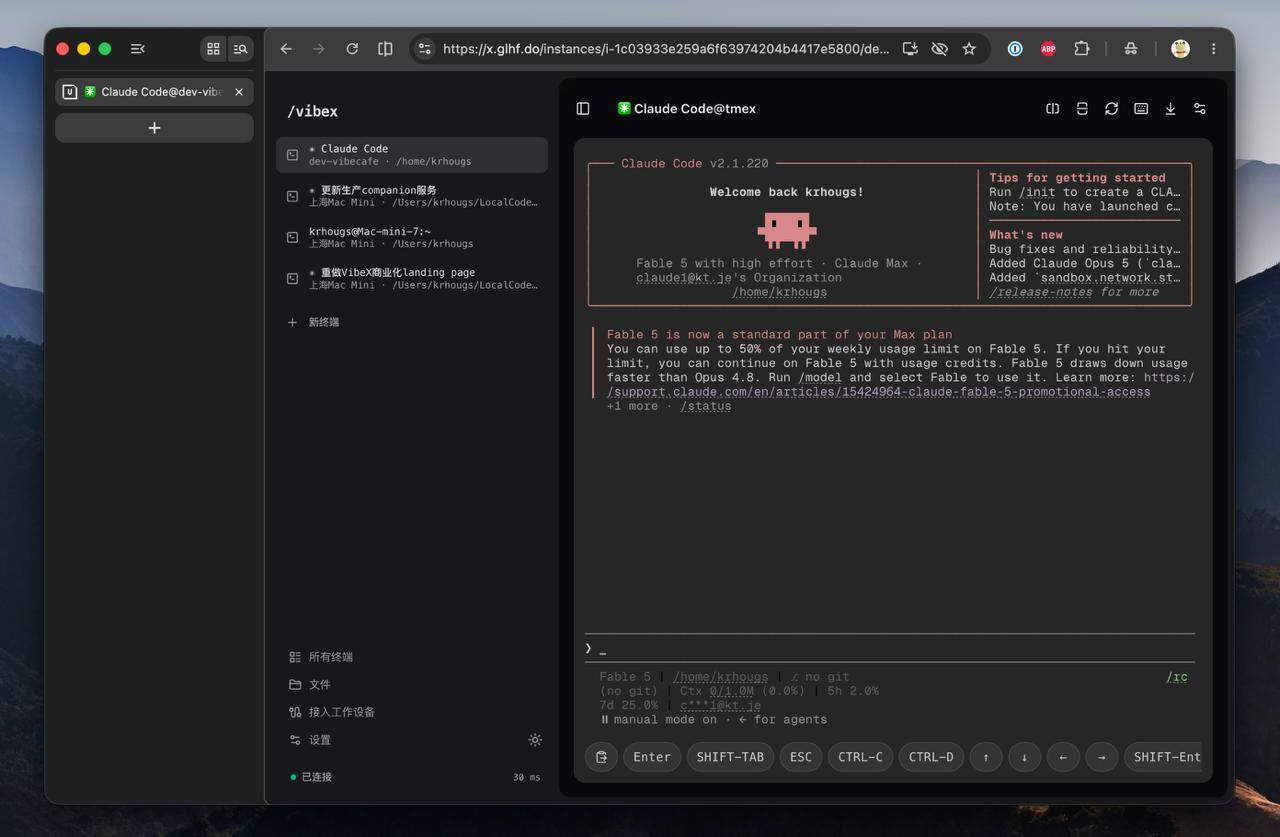This screenshot has width=1280, height=837.
Task: Open the browser extensions puzzle menu
Action: [x=1081, y=48]
